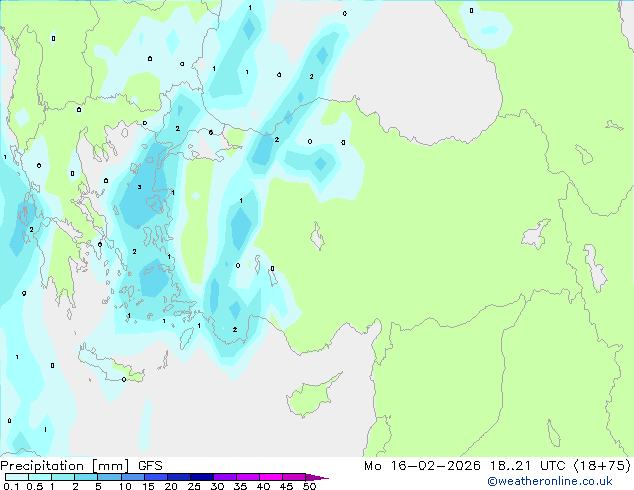Viewport: 634px width, 490px height.
Task: Click the '0.1' legend scale label
Action: (x=11, y=486)
